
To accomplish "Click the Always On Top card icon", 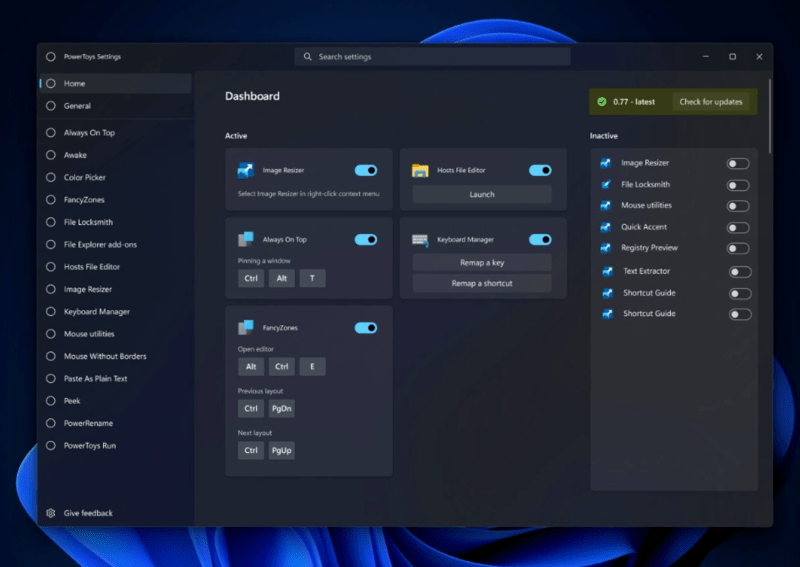I will tap(245, 239).
